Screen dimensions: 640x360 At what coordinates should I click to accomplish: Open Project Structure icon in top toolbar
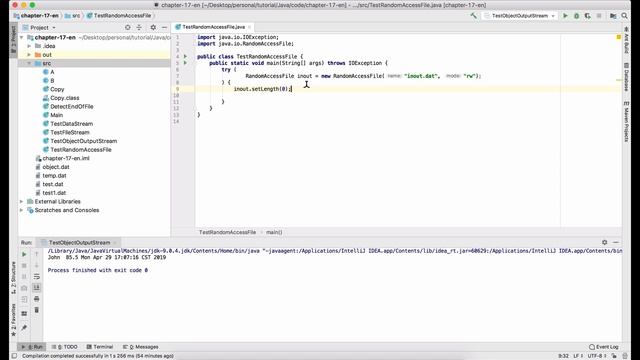(x=613, y=16)
